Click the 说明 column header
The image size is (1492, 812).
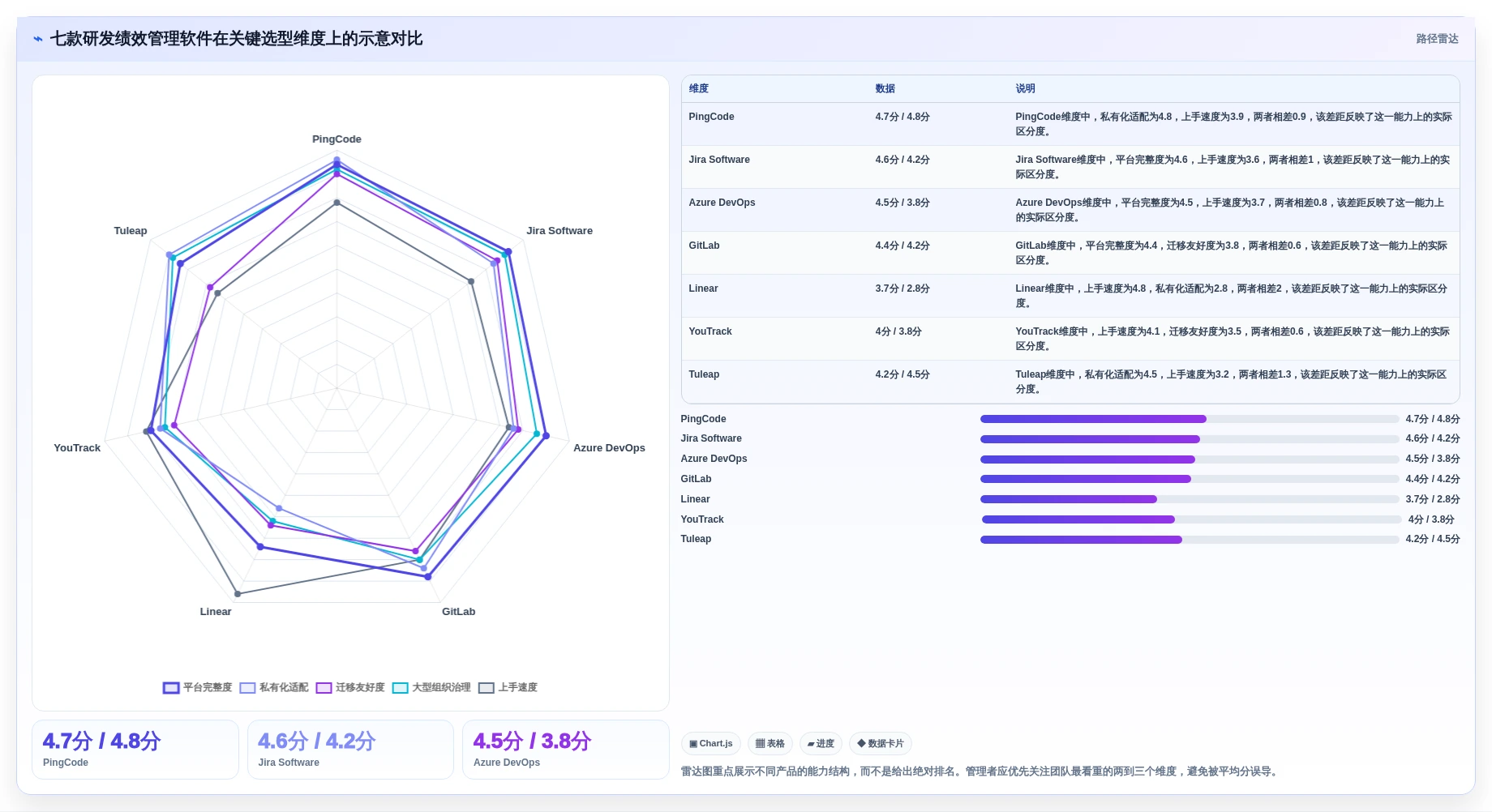tap(1025, 88)
